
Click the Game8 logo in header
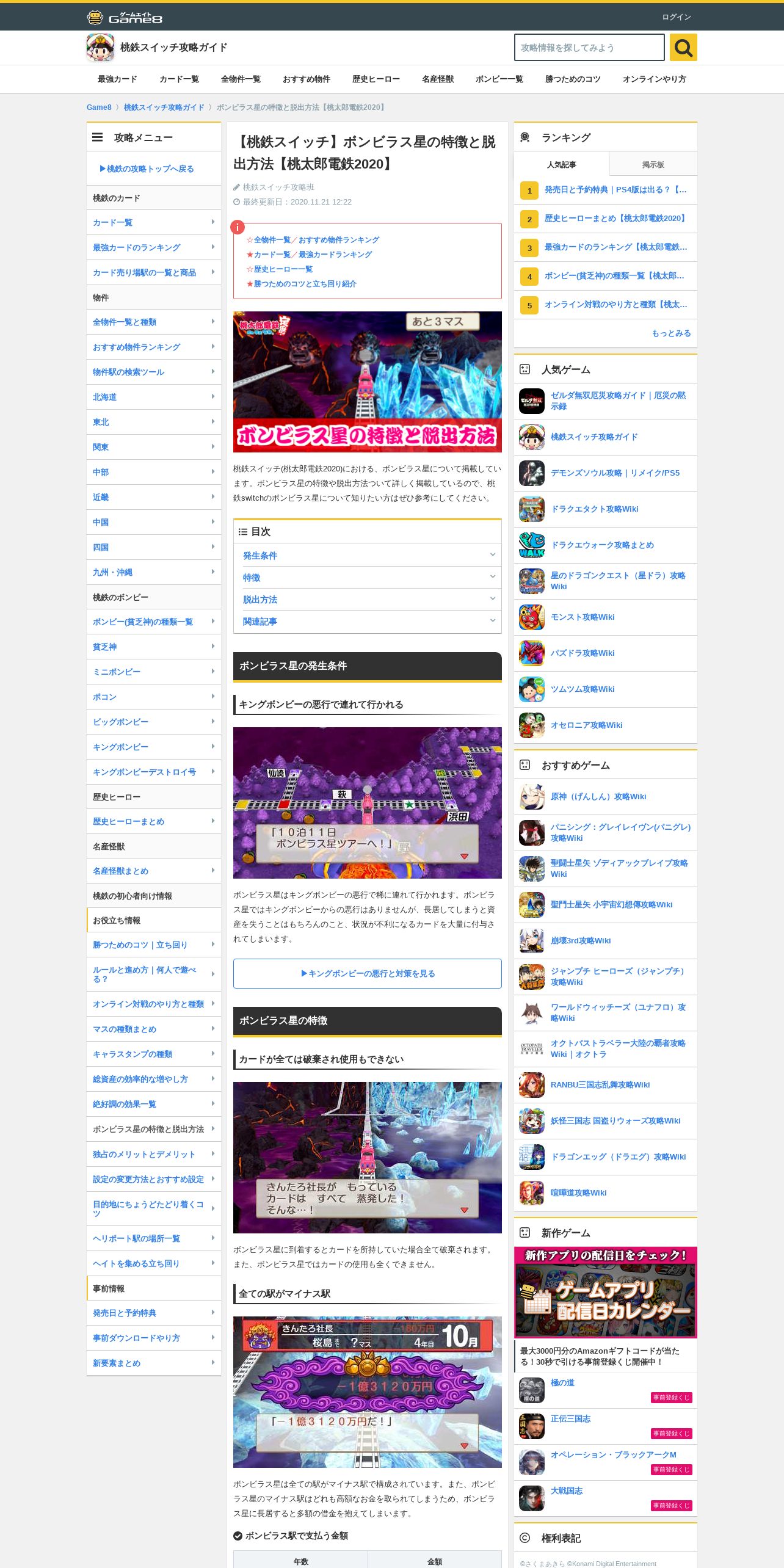(x=125, y=17)
